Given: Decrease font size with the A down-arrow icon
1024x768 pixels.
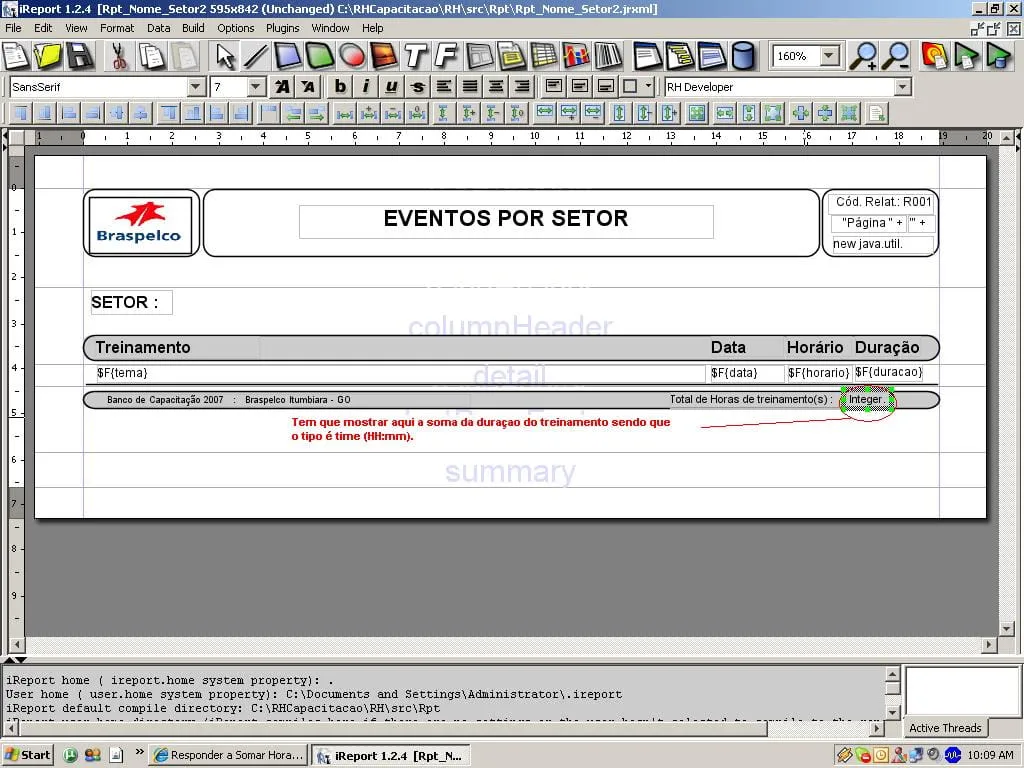Looking at the screenshot, I should pos(307,86).
